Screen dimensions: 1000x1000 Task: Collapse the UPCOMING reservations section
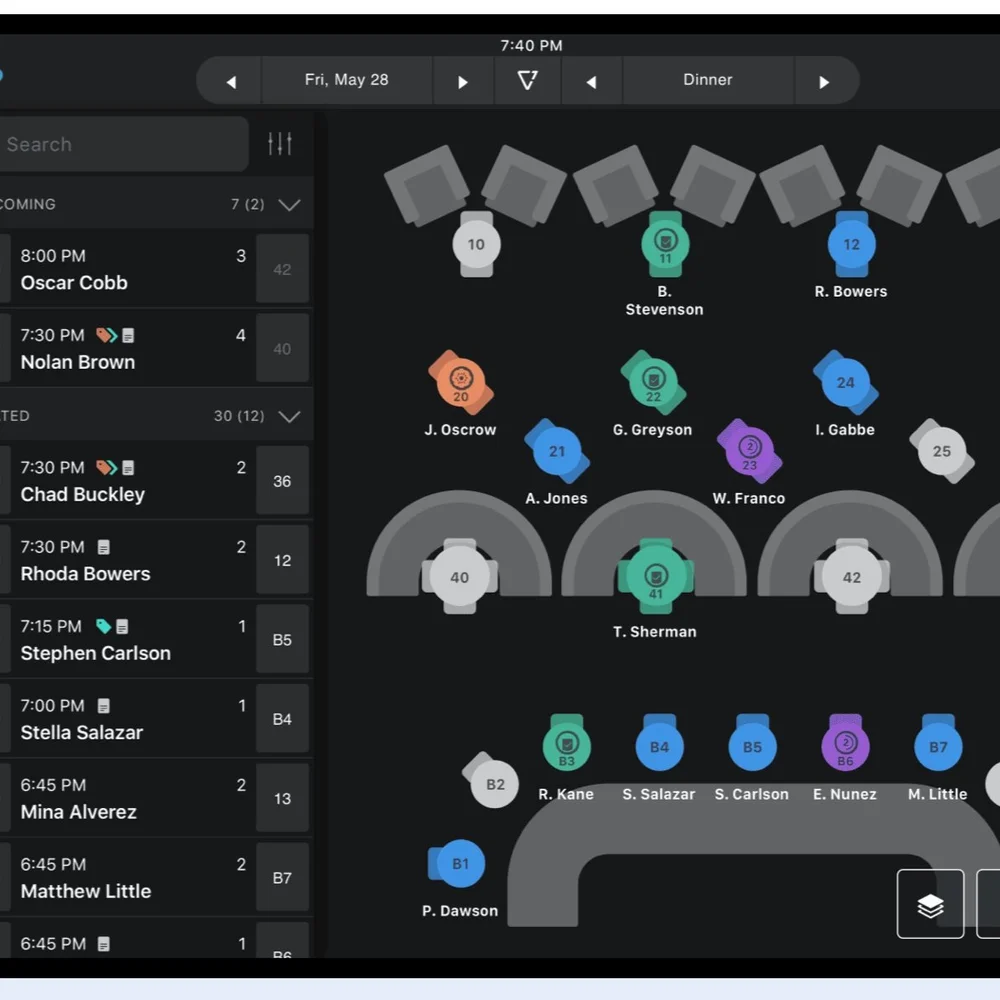(290, 204)
